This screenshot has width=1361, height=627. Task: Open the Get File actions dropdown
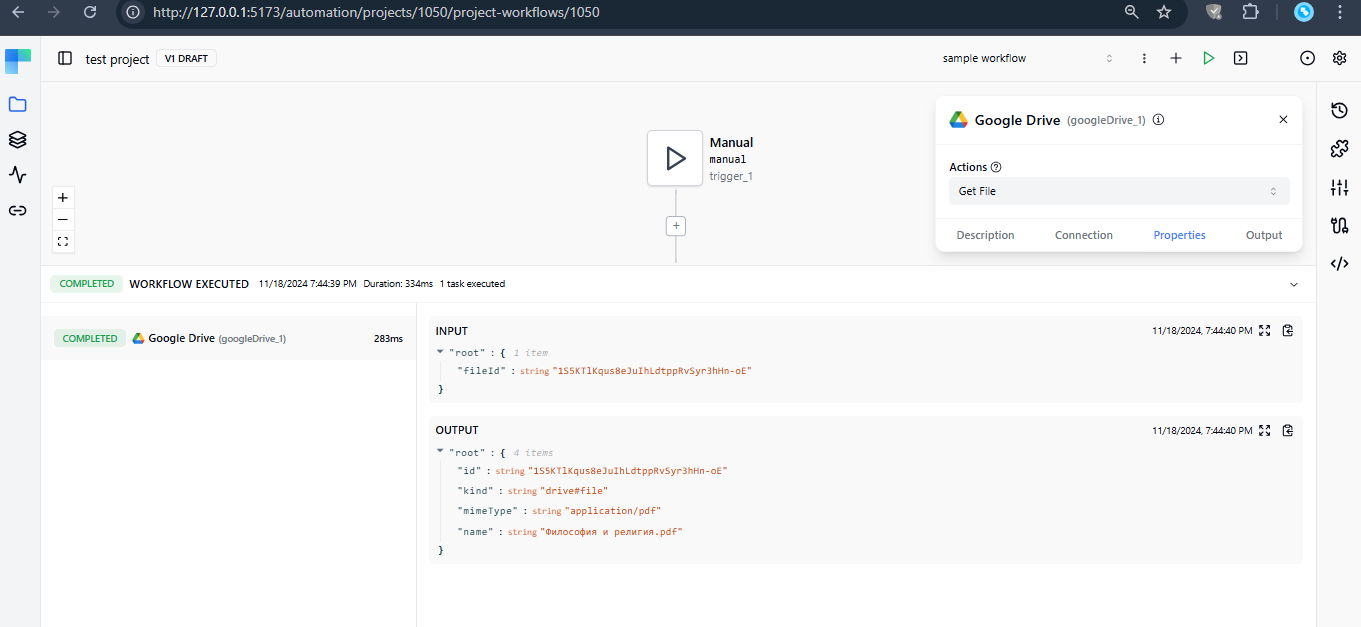[1118, 190]
